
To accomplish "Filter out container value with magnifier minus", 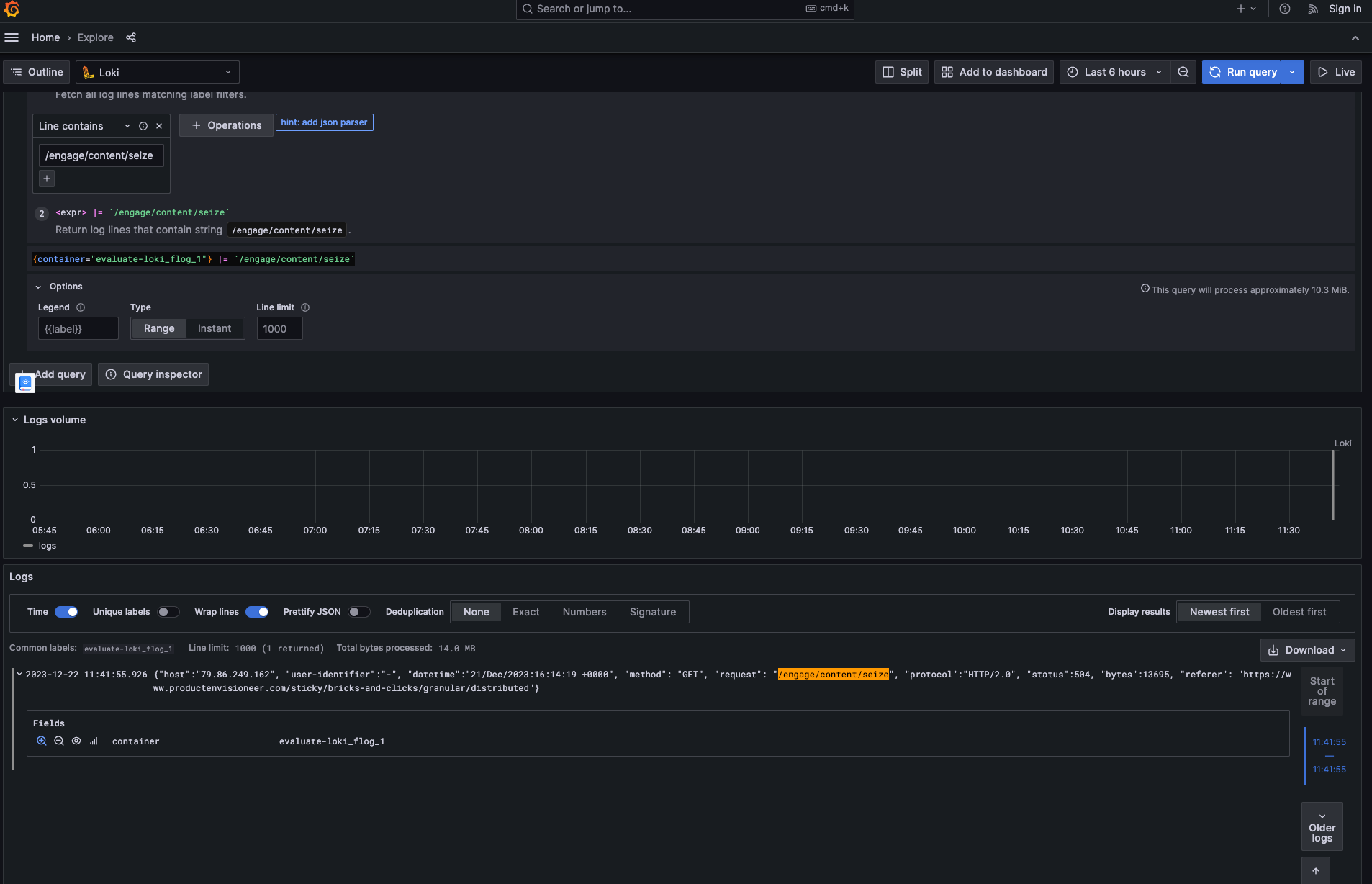I will [x=59, y=741].
